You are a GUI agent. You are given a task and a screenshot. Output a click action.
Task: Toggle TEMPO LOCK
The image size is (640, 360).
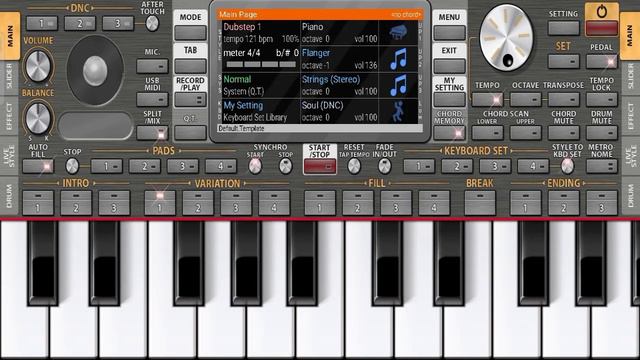click(x=601, y=100)
